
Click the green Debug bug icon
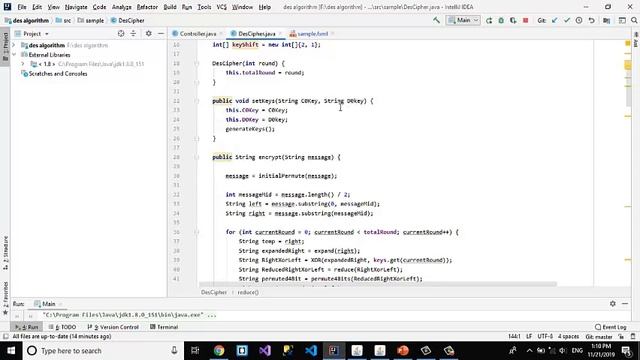(x=501, y=20)
